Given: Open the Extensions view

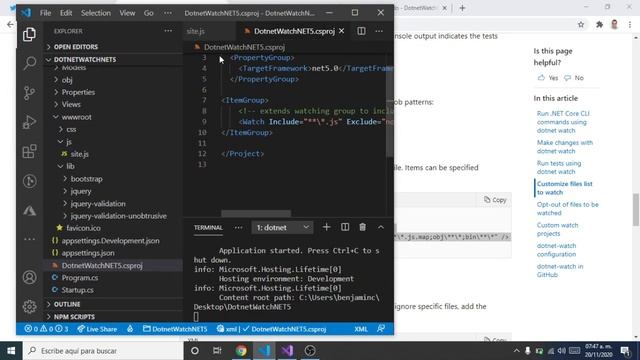Looking at the screenshot, I should (x=29, y=151).
